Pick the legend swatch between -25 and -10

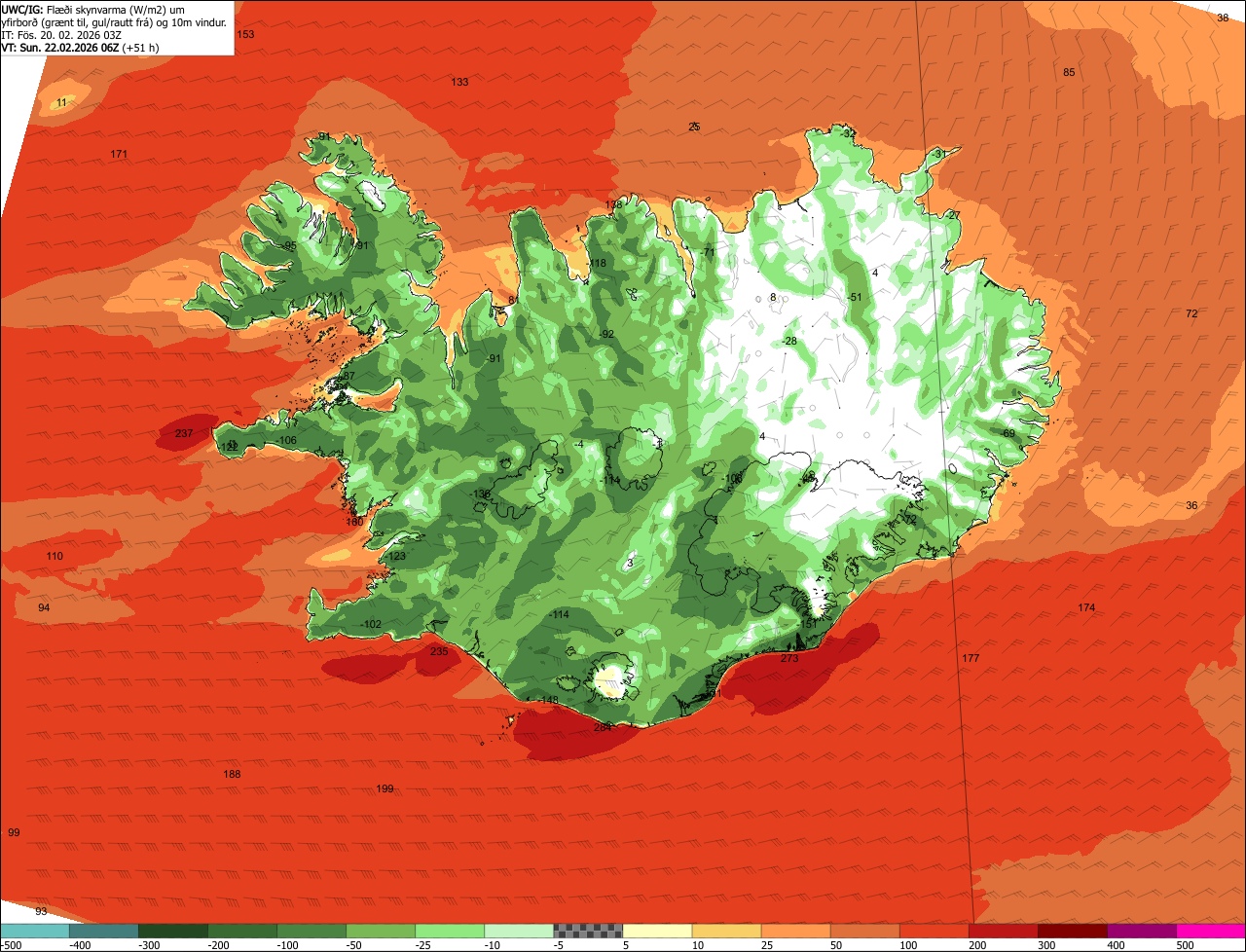click(x=450, y=931)
